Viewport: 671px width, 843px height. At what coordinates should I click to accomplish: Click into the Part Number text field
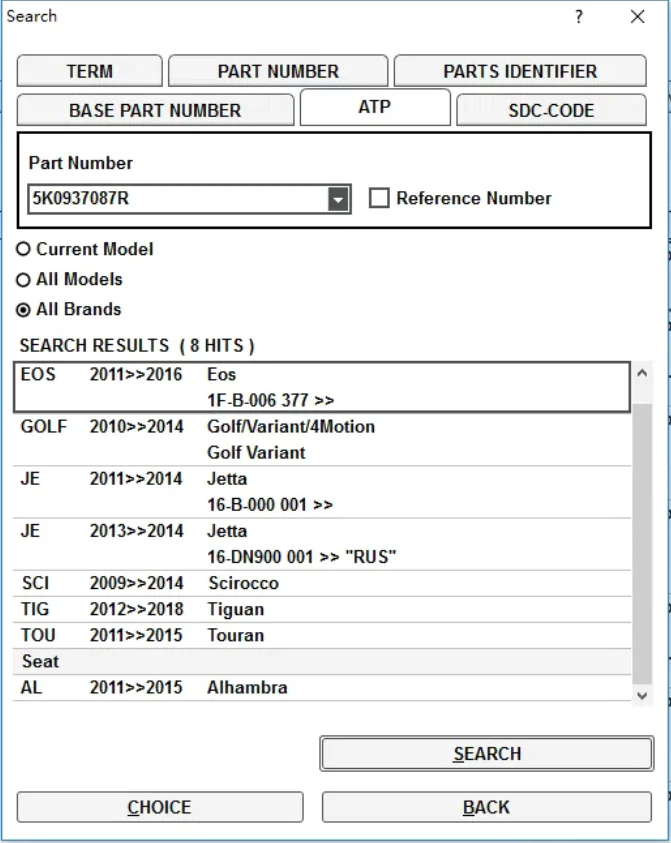pos(178,199)
